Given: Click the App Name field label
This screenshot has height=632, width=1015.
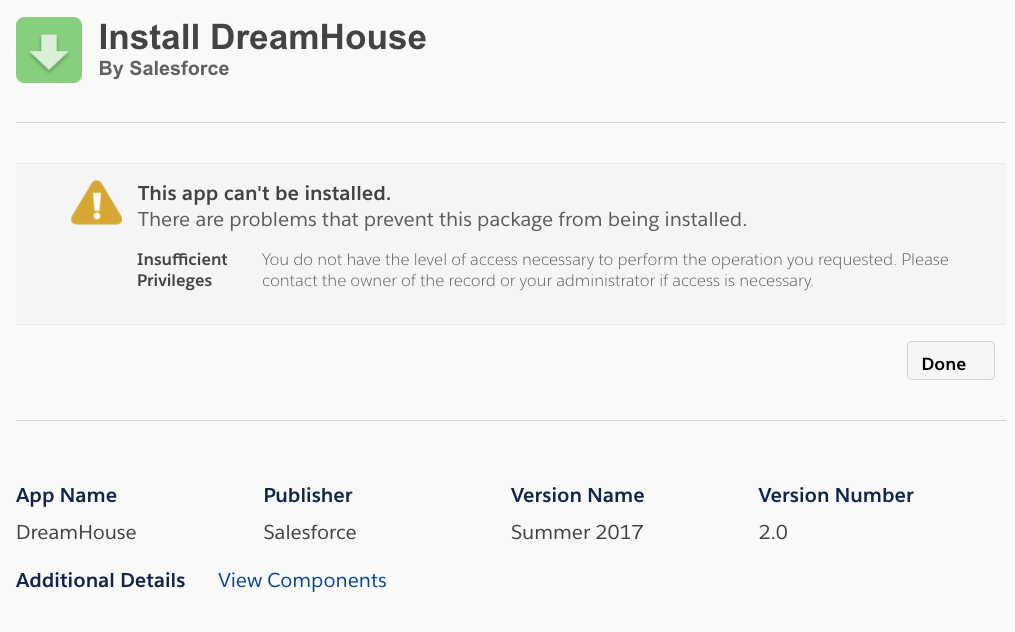Looking at the screenshot, I should [66, 495].
